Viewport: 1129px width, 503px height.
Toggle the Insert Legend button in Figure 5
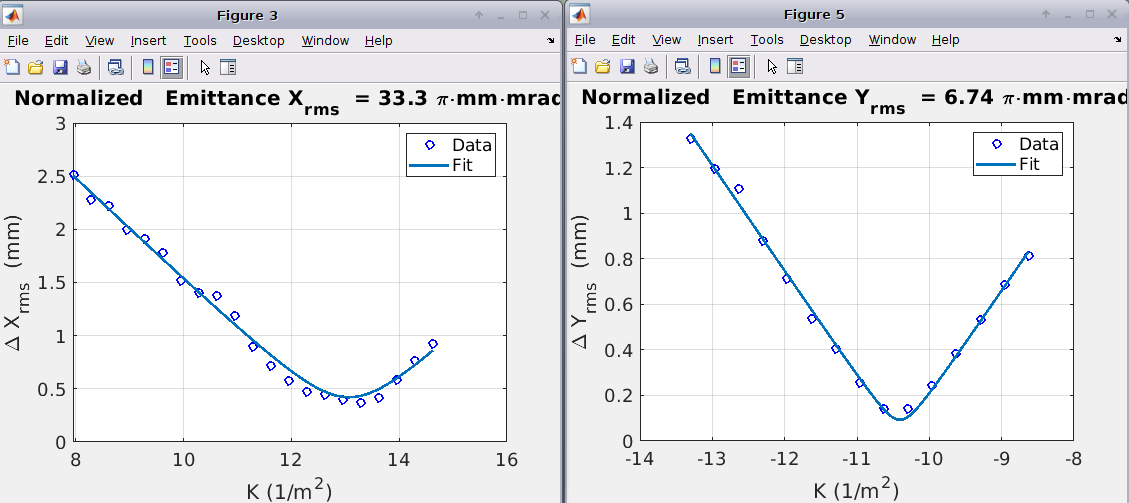[739, 67]
